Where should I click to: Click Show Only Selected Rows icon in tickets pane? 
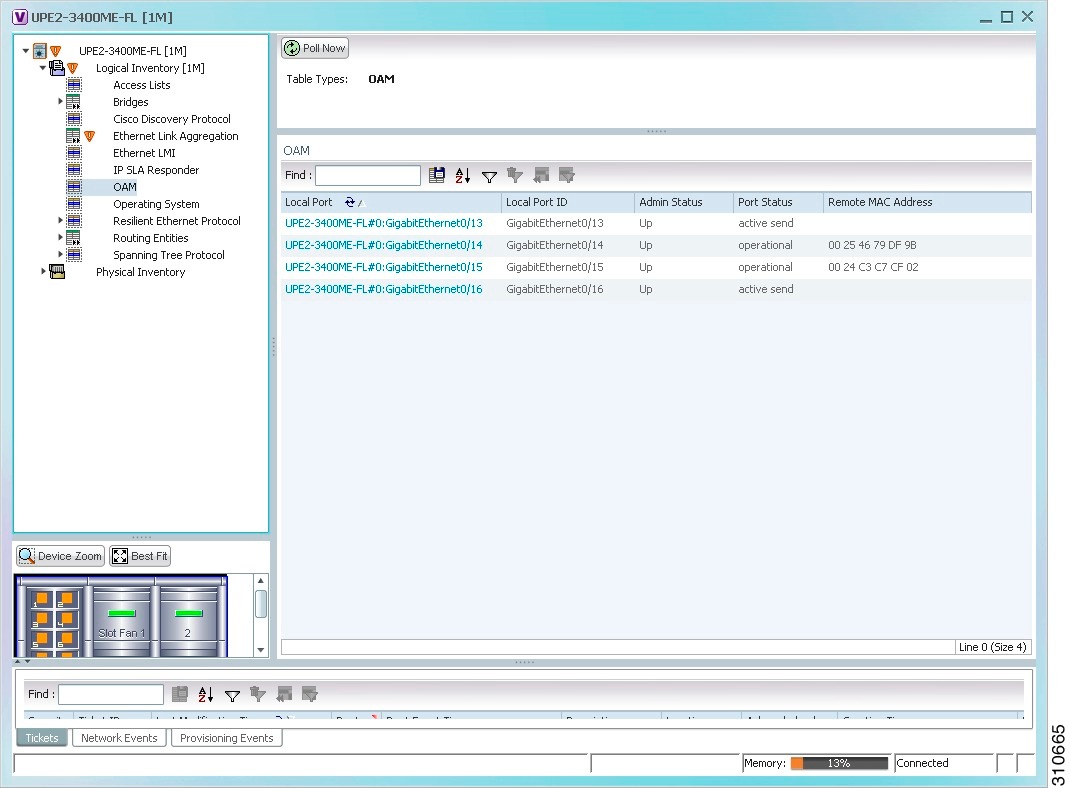(310, 694)
